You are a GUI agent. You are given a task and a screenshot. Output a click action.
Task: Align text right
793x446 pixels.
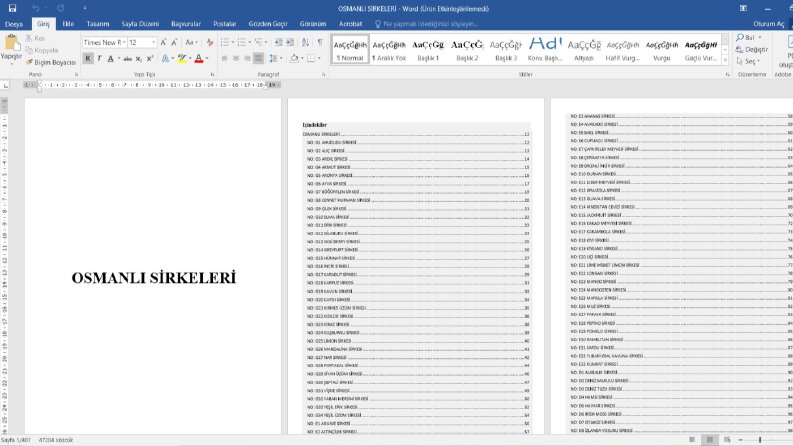tap(247, 59)
